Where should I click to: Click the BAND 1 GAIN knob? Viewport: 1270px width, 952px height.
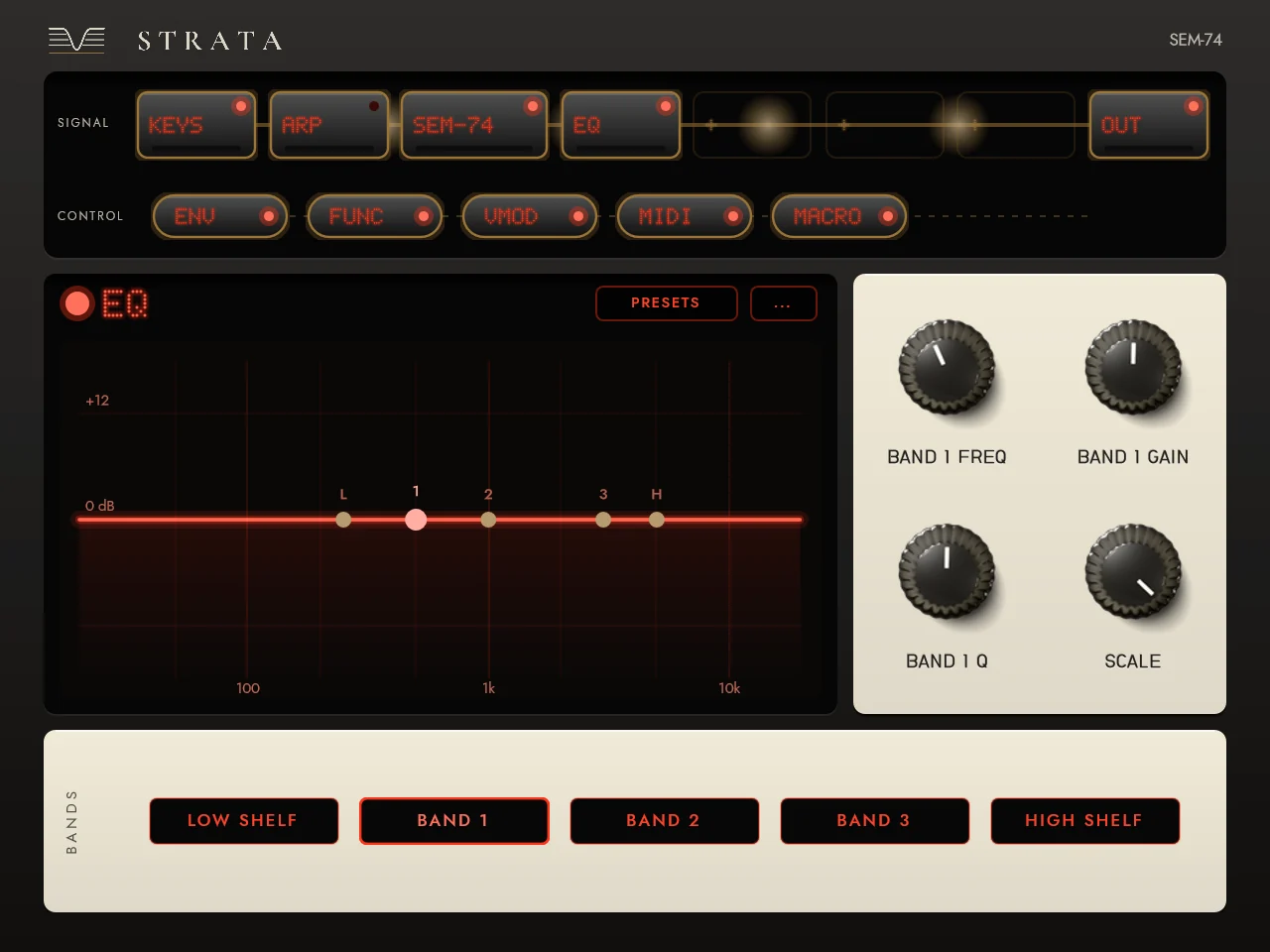(1133, 367)
